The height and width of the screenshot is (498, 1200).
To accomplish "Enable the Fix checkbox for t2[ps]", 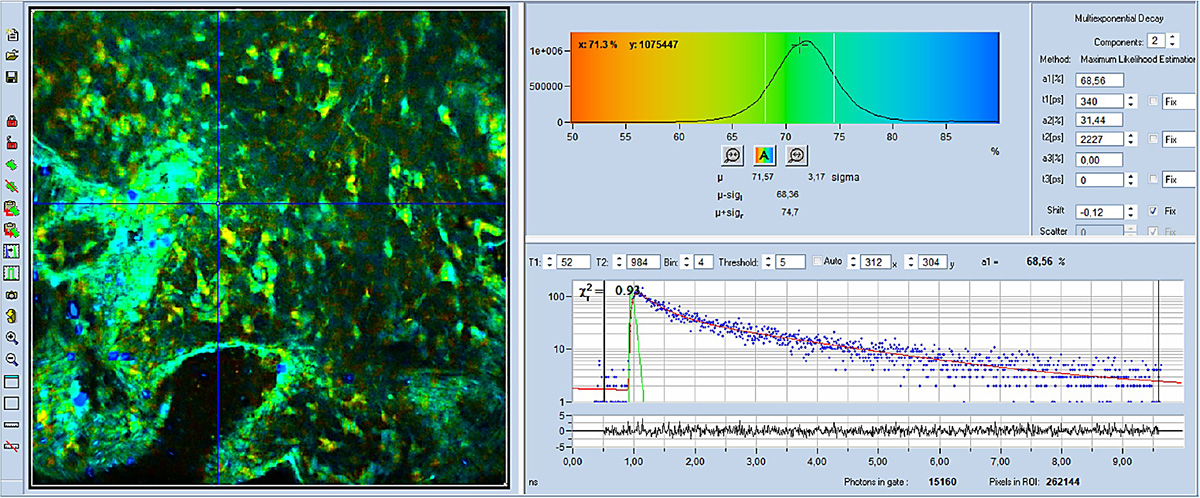I will point(1154,140).
